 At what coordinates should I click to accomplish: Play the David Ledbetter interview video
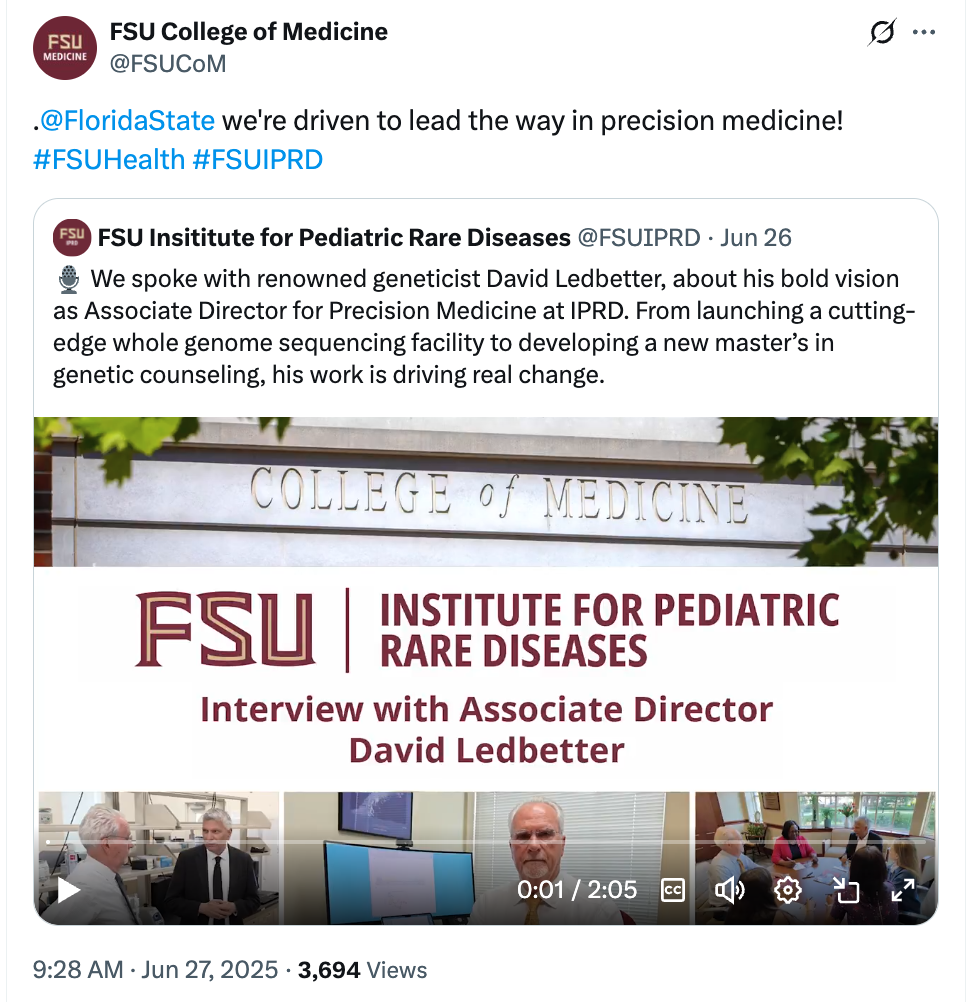(68, 889)
